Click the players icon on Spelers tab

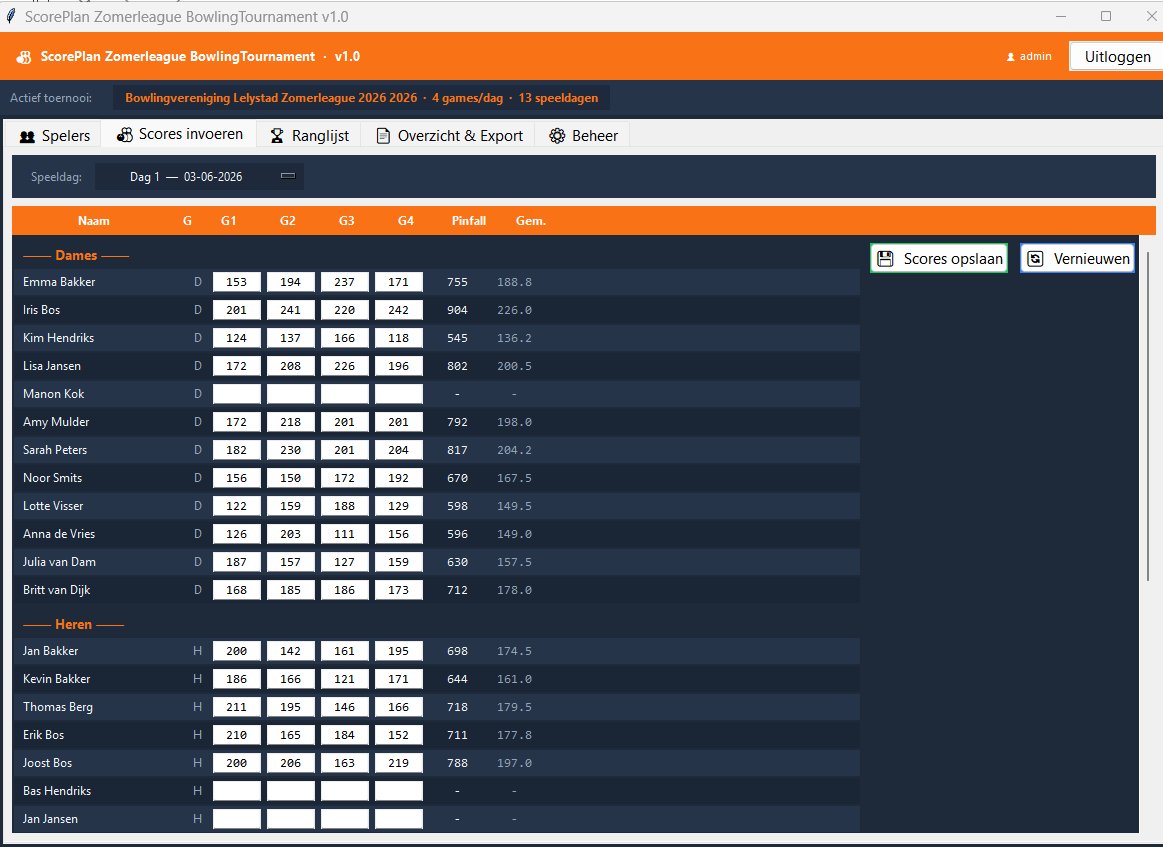click(x=27, y=136)
